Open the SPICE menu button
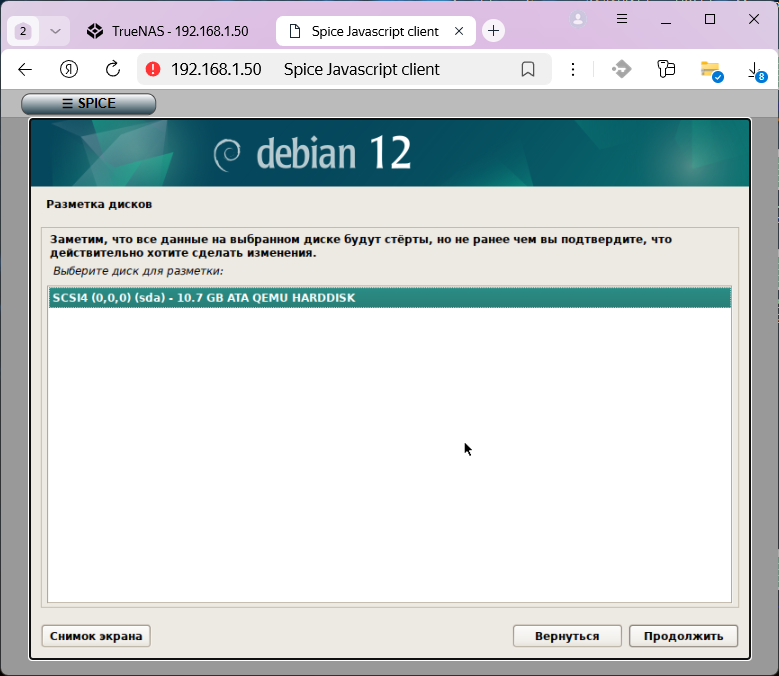Viewport: 779px width, 676px height. (88, 103)
